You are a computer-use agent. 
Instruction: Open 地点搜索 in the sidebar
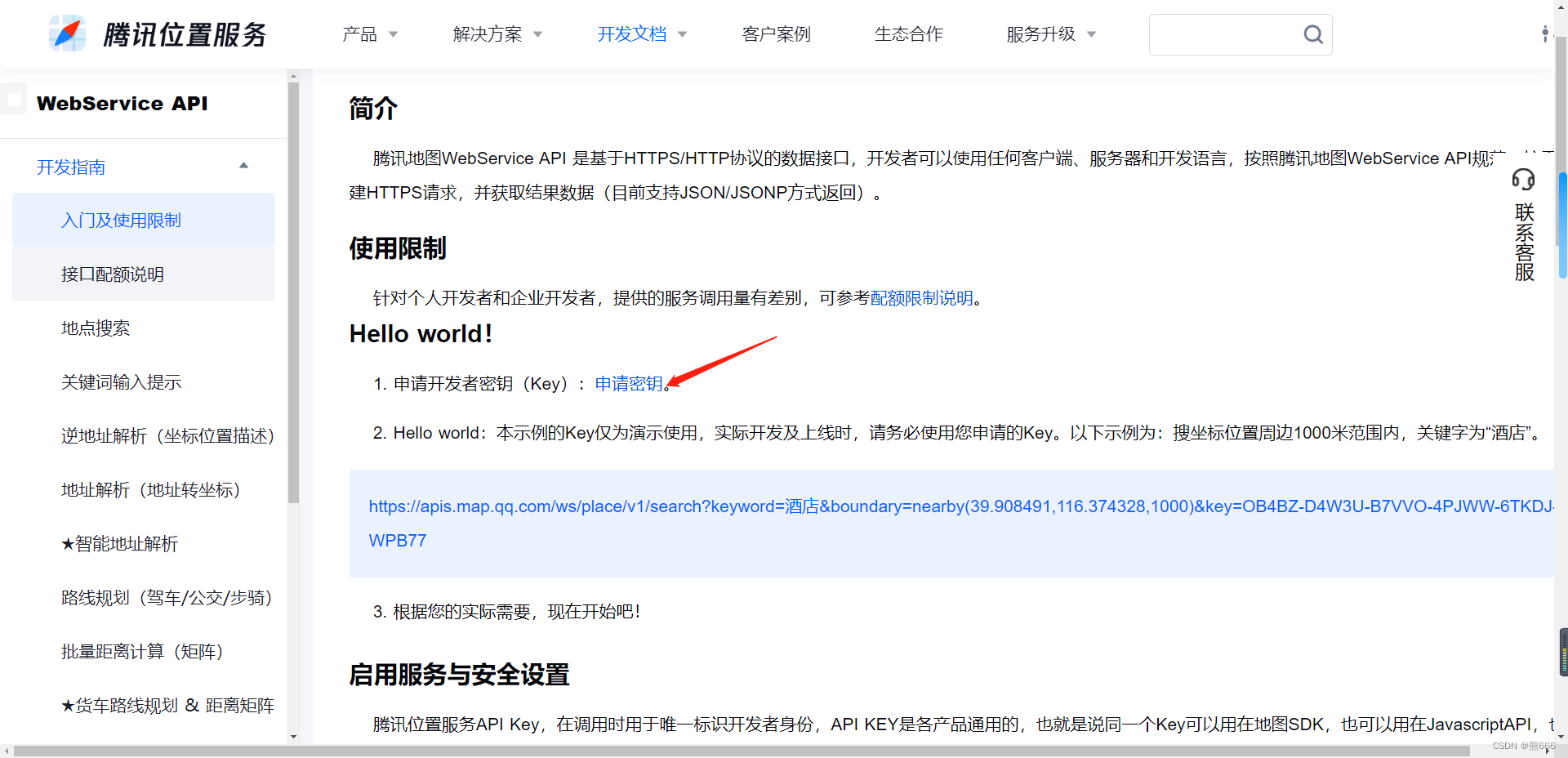point(96,328)
